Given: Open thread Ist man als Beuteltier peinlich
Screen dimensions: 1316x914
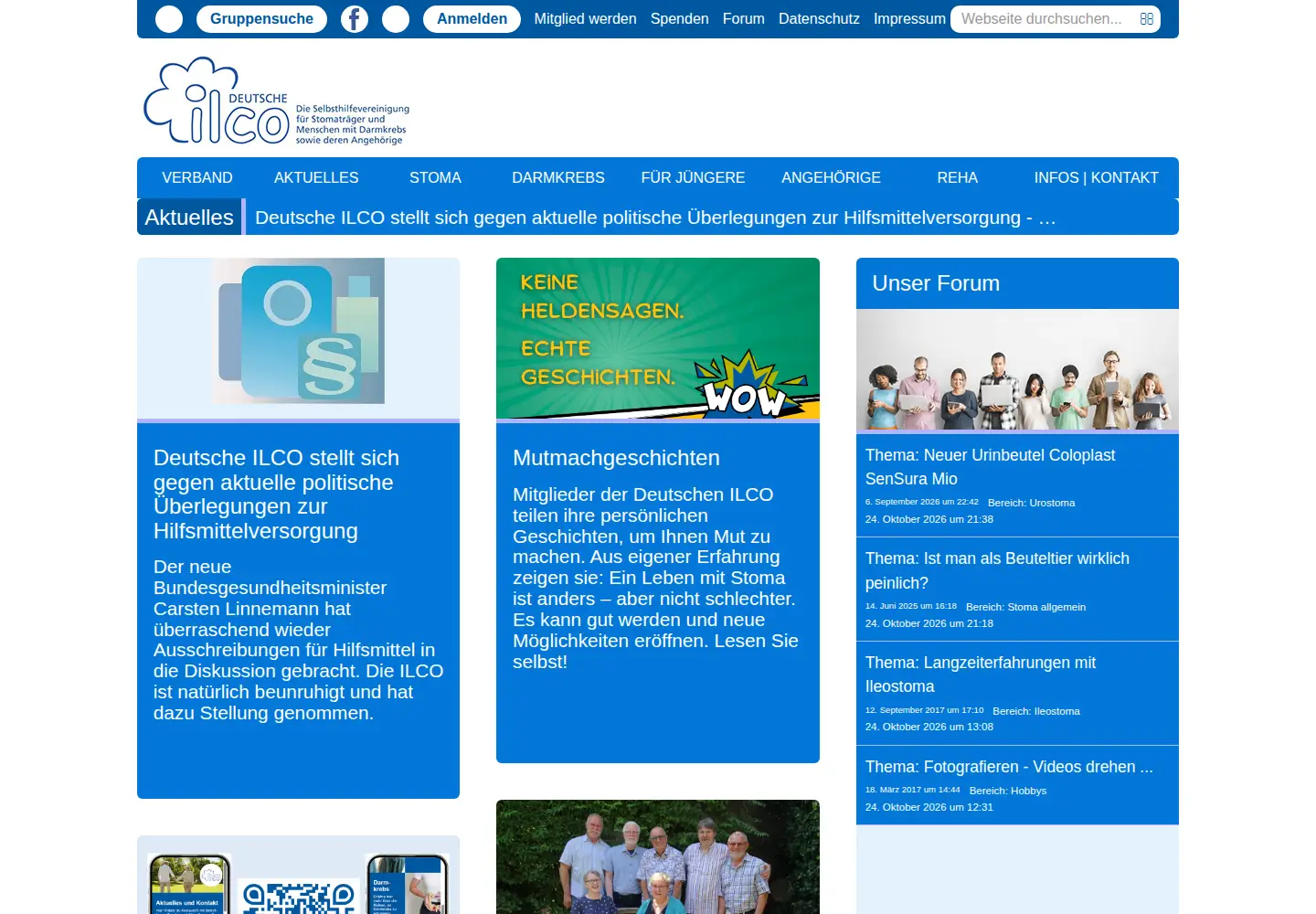Looking at the screenshot, I should pyautogui.click(x=997, y=570).
